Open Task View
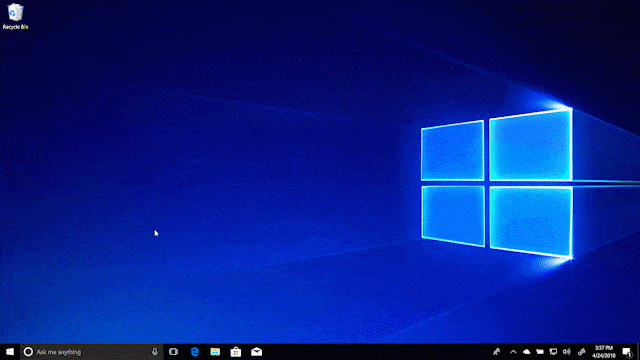 click(173, 352)
